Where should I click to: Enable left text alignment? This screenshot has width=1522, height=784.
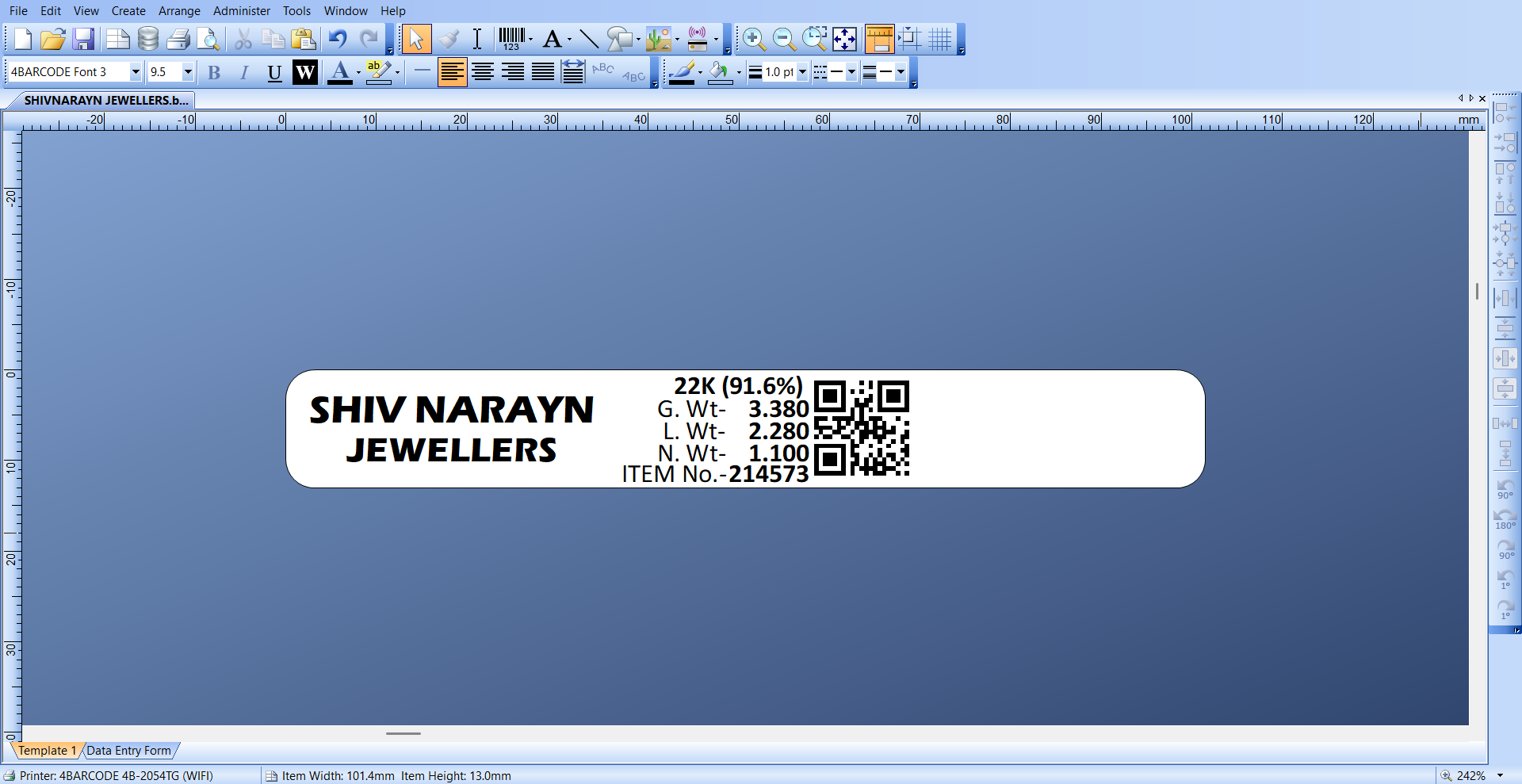click(452, 72)
